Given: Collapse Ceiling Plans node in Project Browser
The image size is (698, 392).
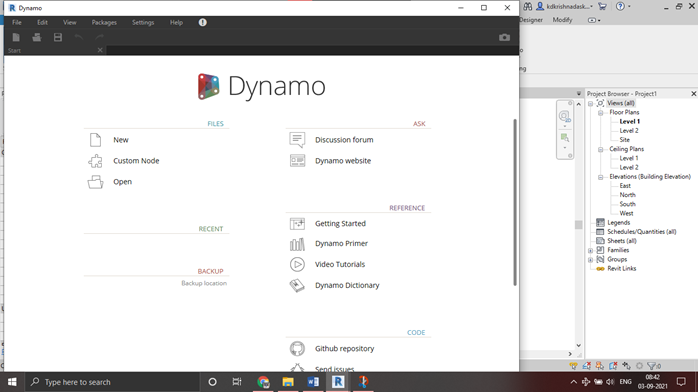Looking at the screenshot, I should pyautogui.click(x=601, y=150).
